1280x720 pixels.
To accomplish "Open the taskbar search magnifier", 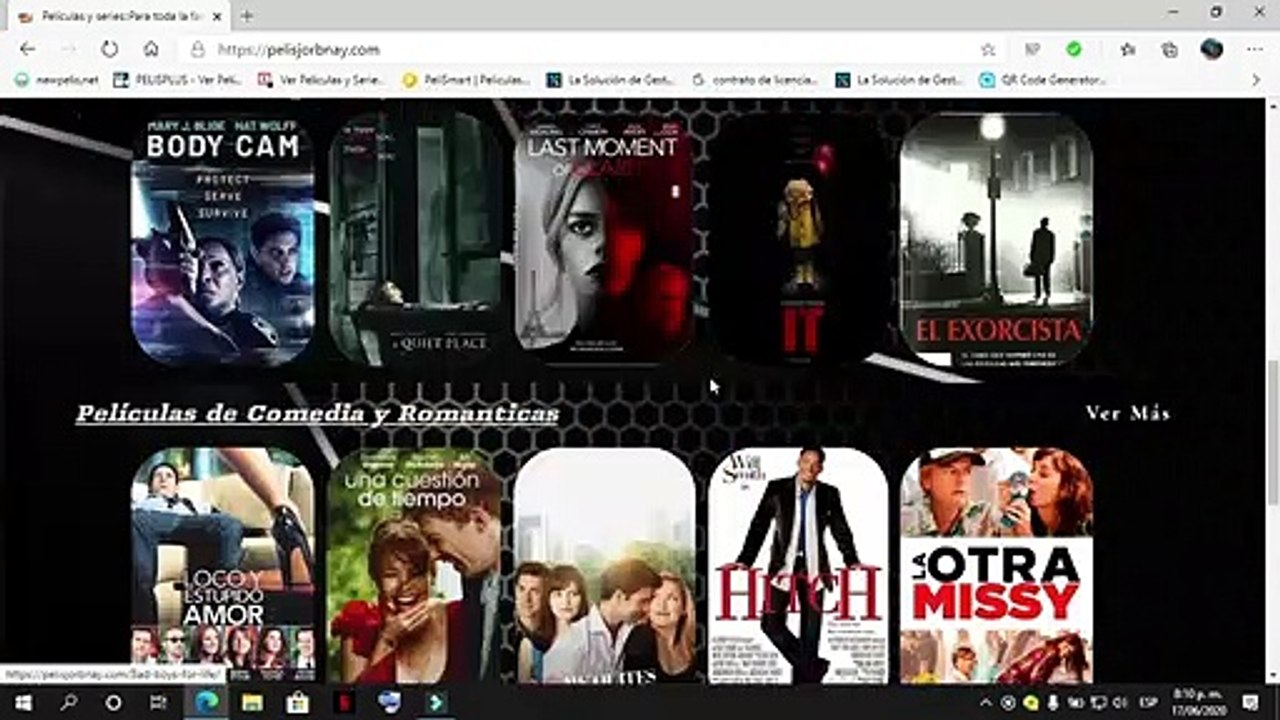I will pyautogui.click(x=68, y=702).
